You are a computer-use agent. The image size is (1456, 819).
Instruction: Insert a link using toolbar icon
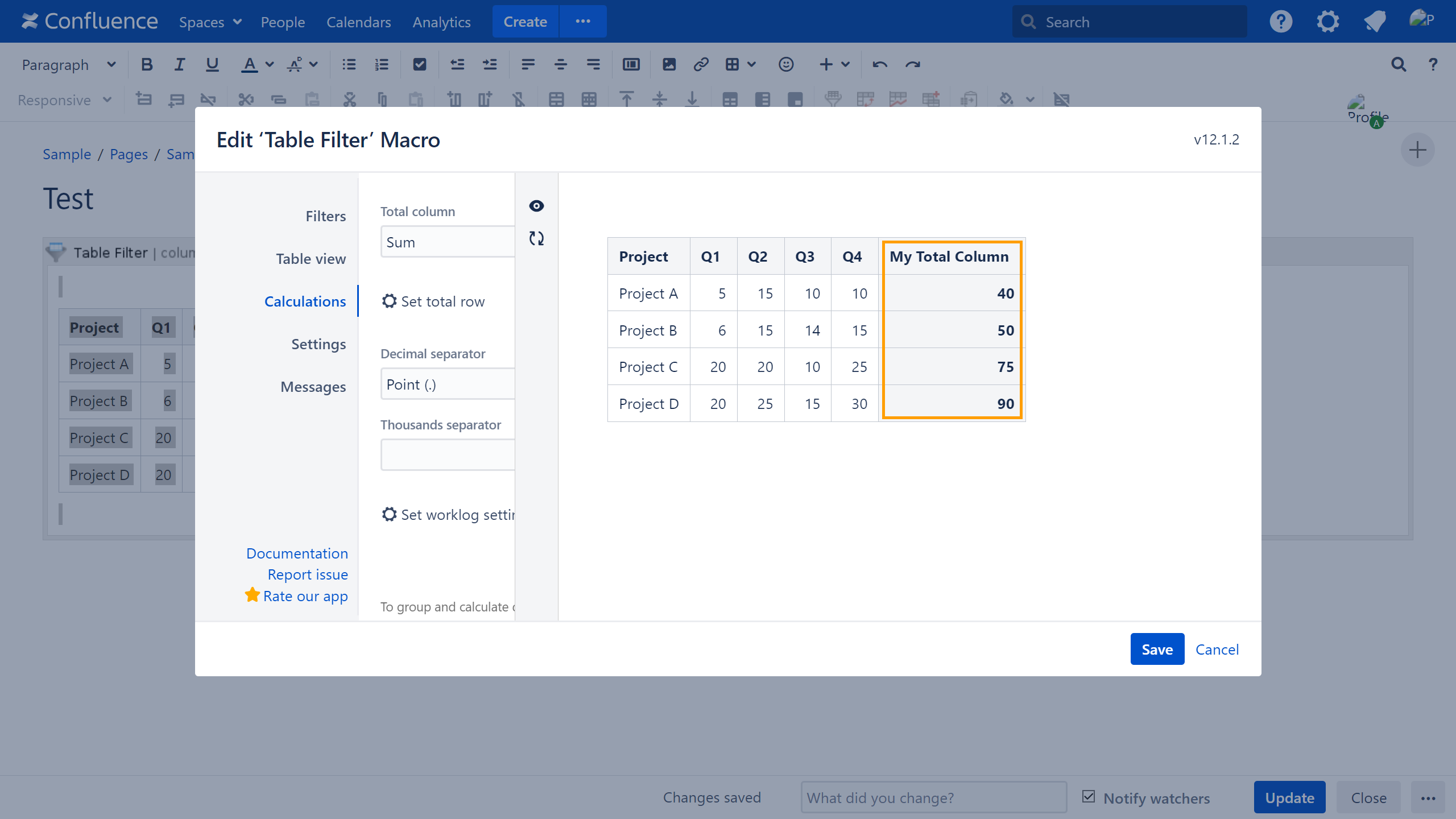701,64
